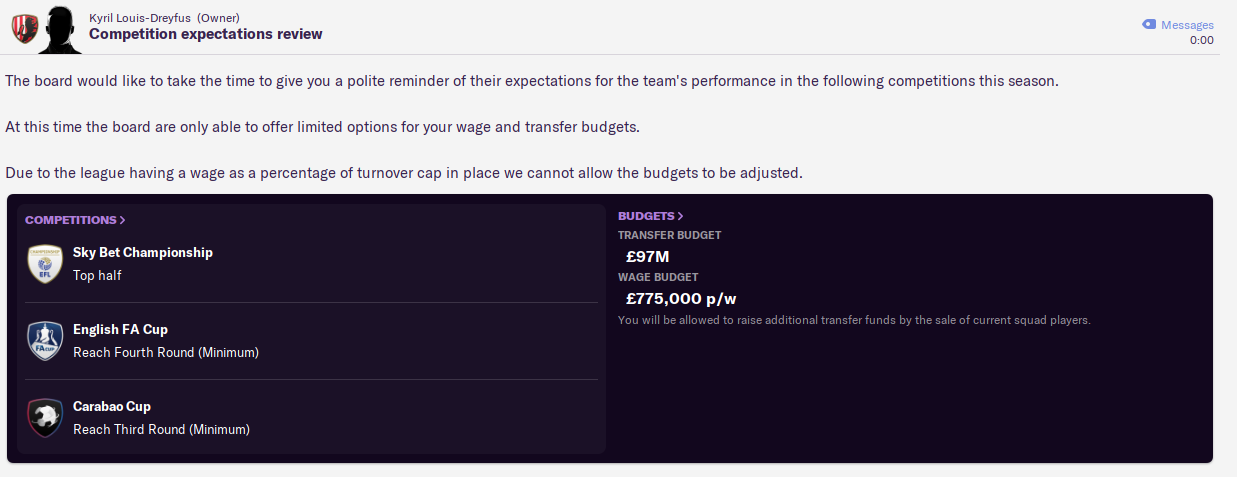Click the Competition expectations review heading

click(x=206, y=34)
